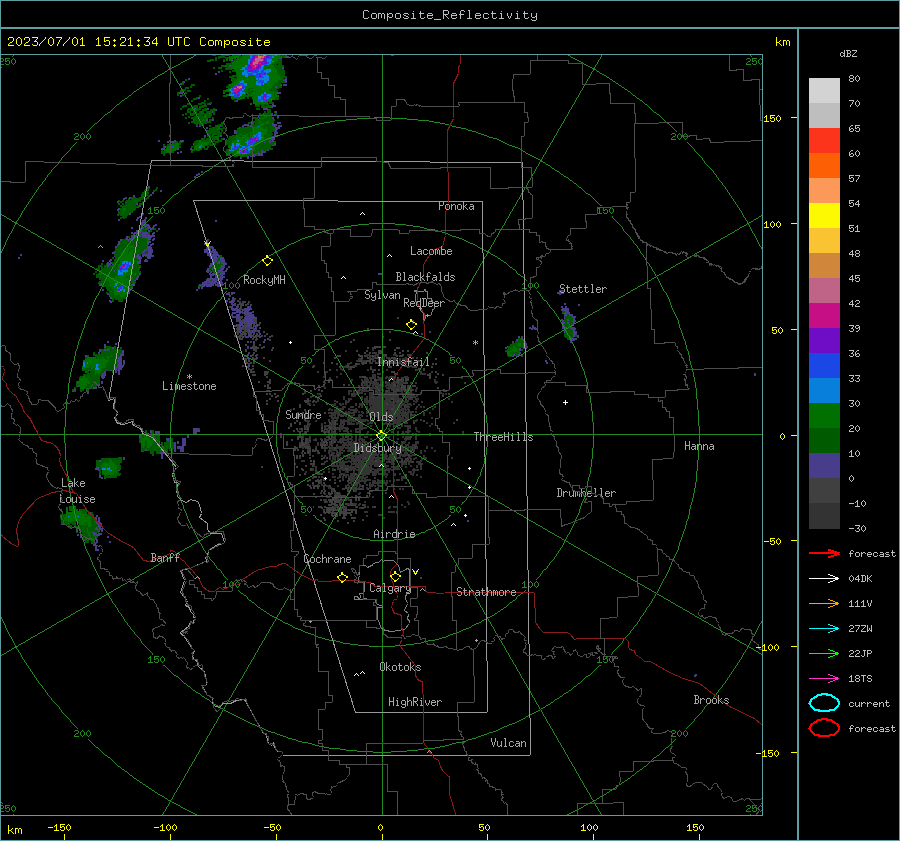Click the Okotoks city label
The width and height of the screenshot is (900, 841).
point(400,667)
